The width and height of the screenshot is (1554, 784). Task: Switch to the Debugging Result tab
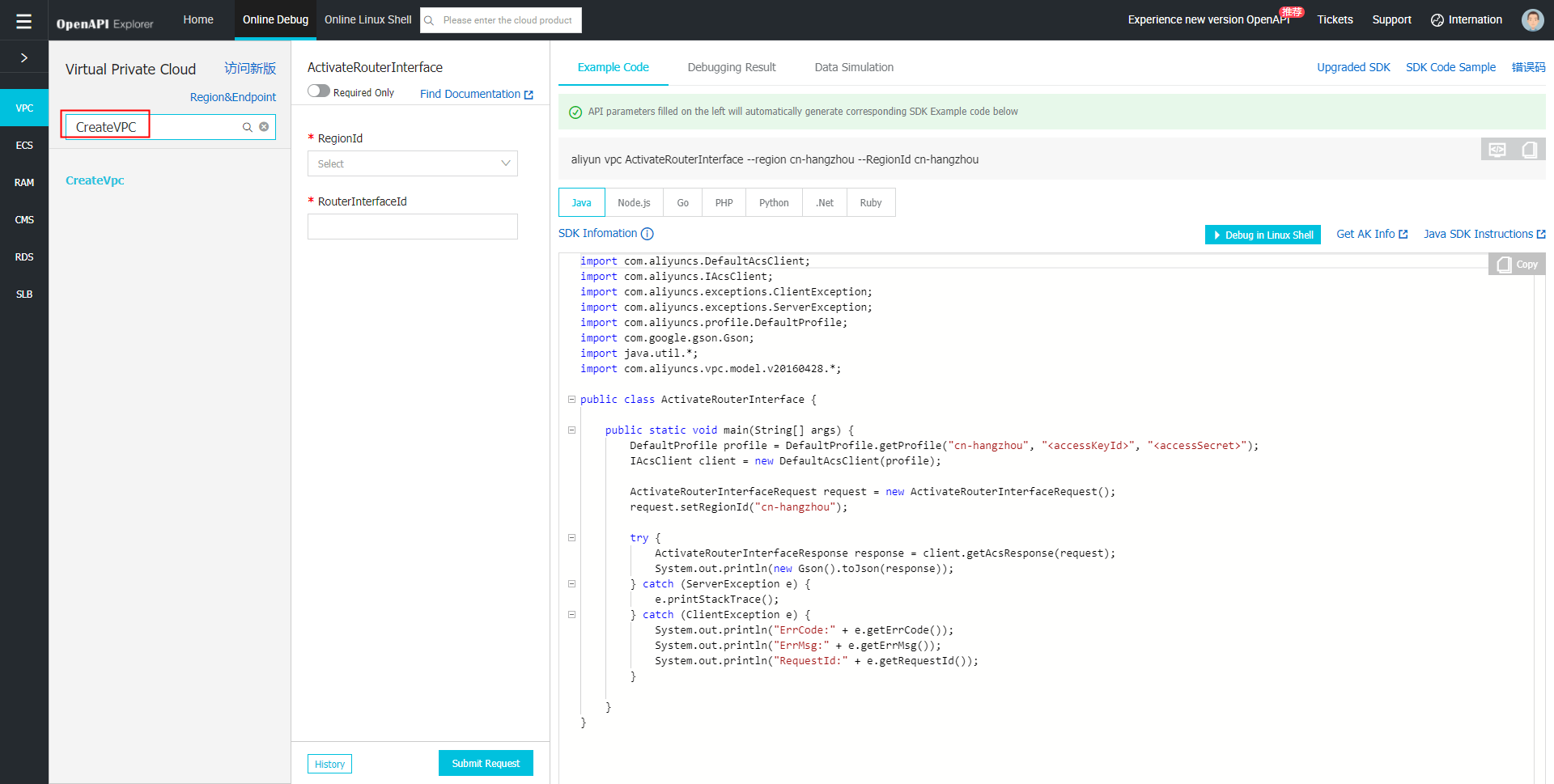coord(732,67)
